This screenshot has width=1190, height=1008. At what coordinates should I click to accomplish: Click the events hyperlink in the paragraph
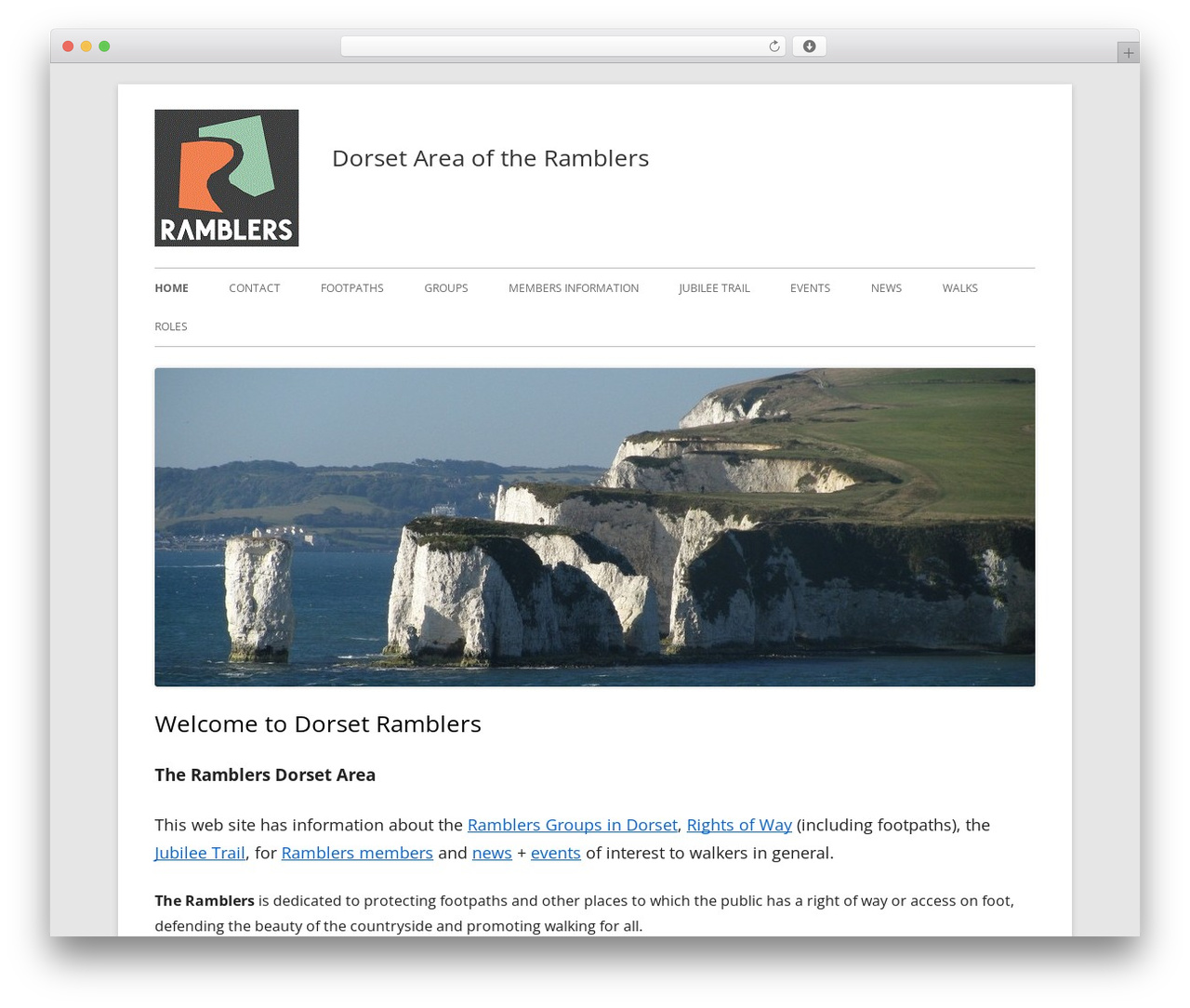556,853
